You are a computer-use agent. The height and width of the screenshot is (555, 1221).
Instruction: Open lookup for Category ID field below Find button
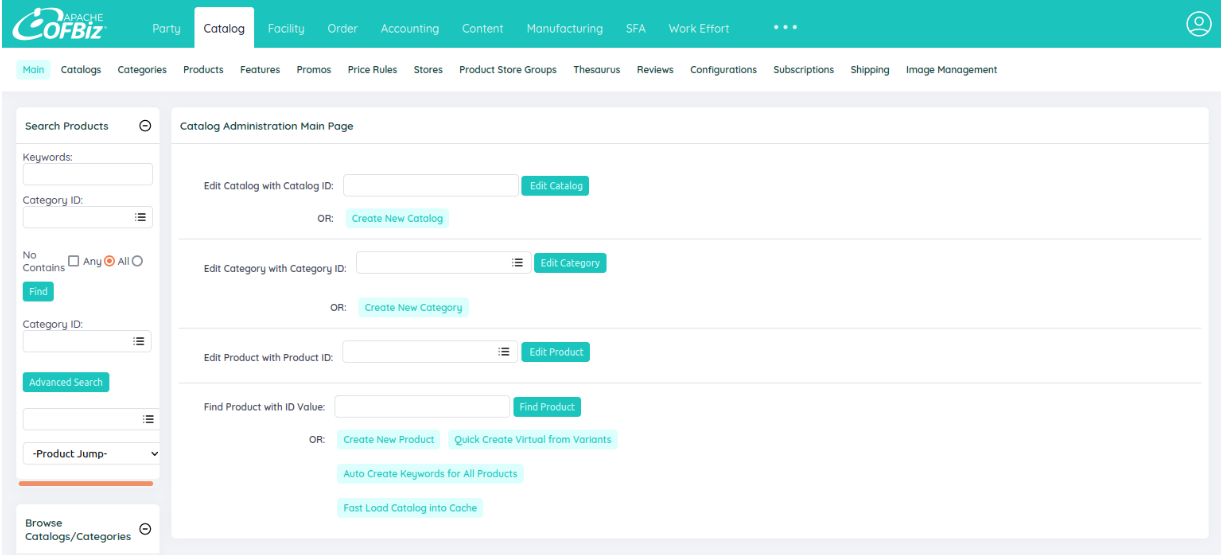coord(140,341)
